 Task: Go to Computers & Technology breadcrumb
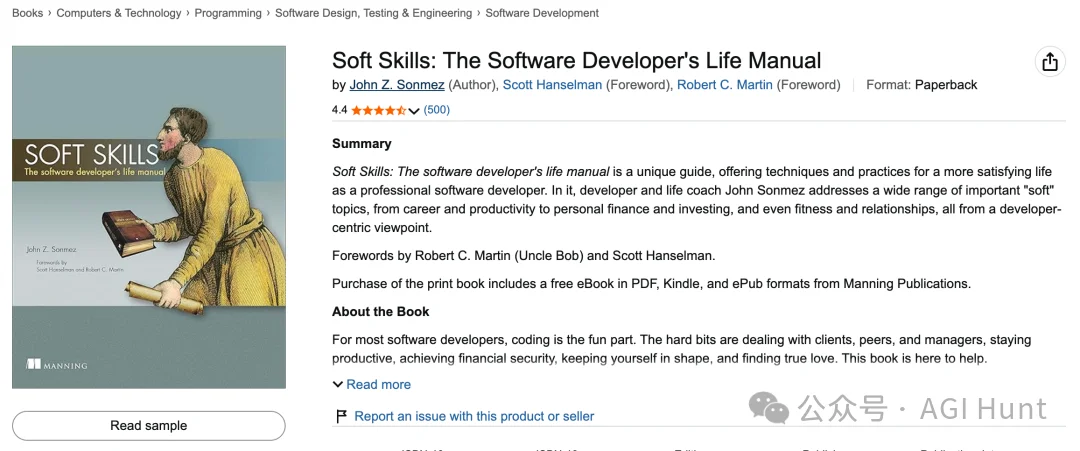click(118, 13)
